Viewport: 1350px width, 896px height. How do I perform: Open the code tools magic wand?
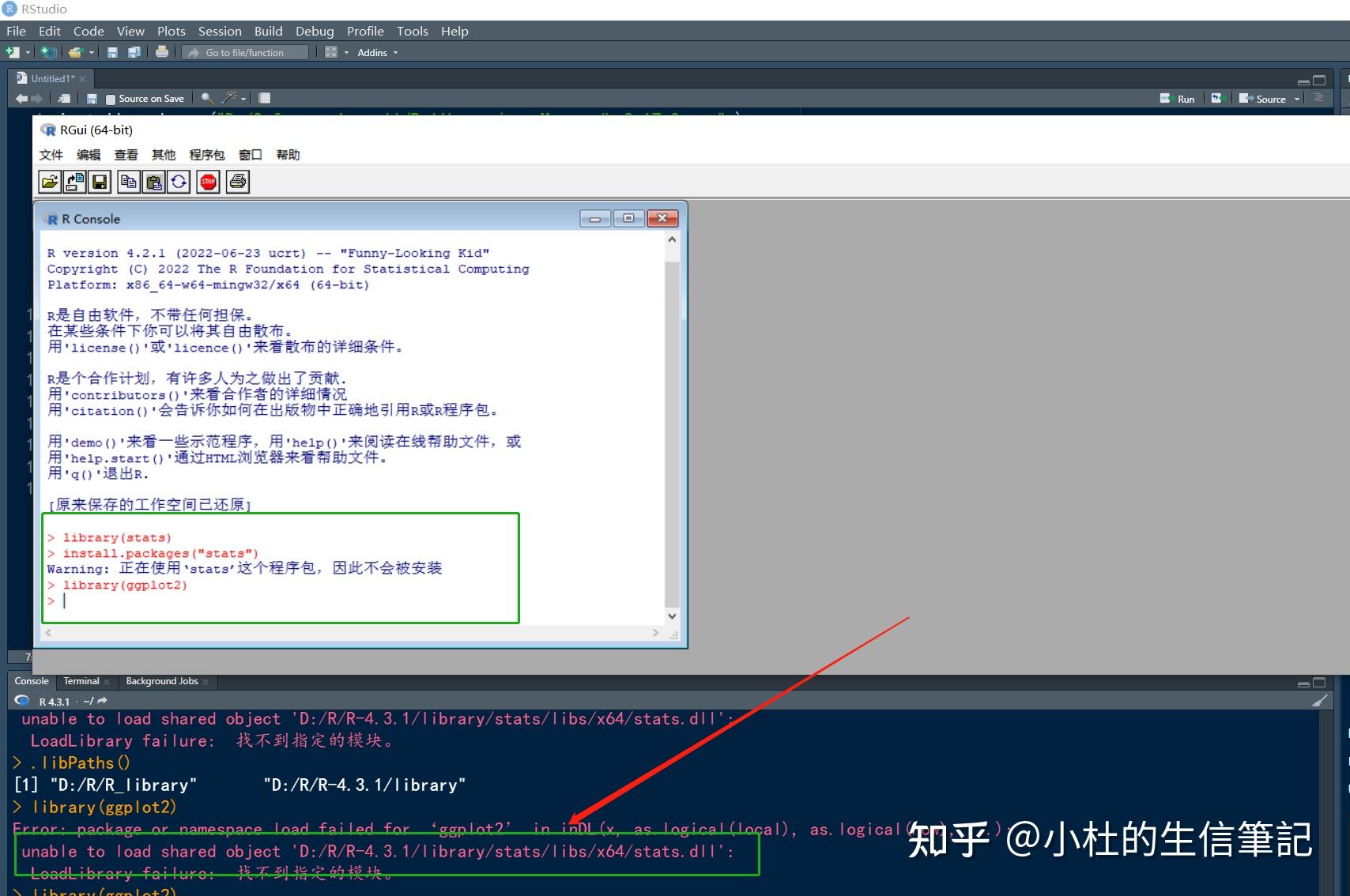[x=229, y=97]
